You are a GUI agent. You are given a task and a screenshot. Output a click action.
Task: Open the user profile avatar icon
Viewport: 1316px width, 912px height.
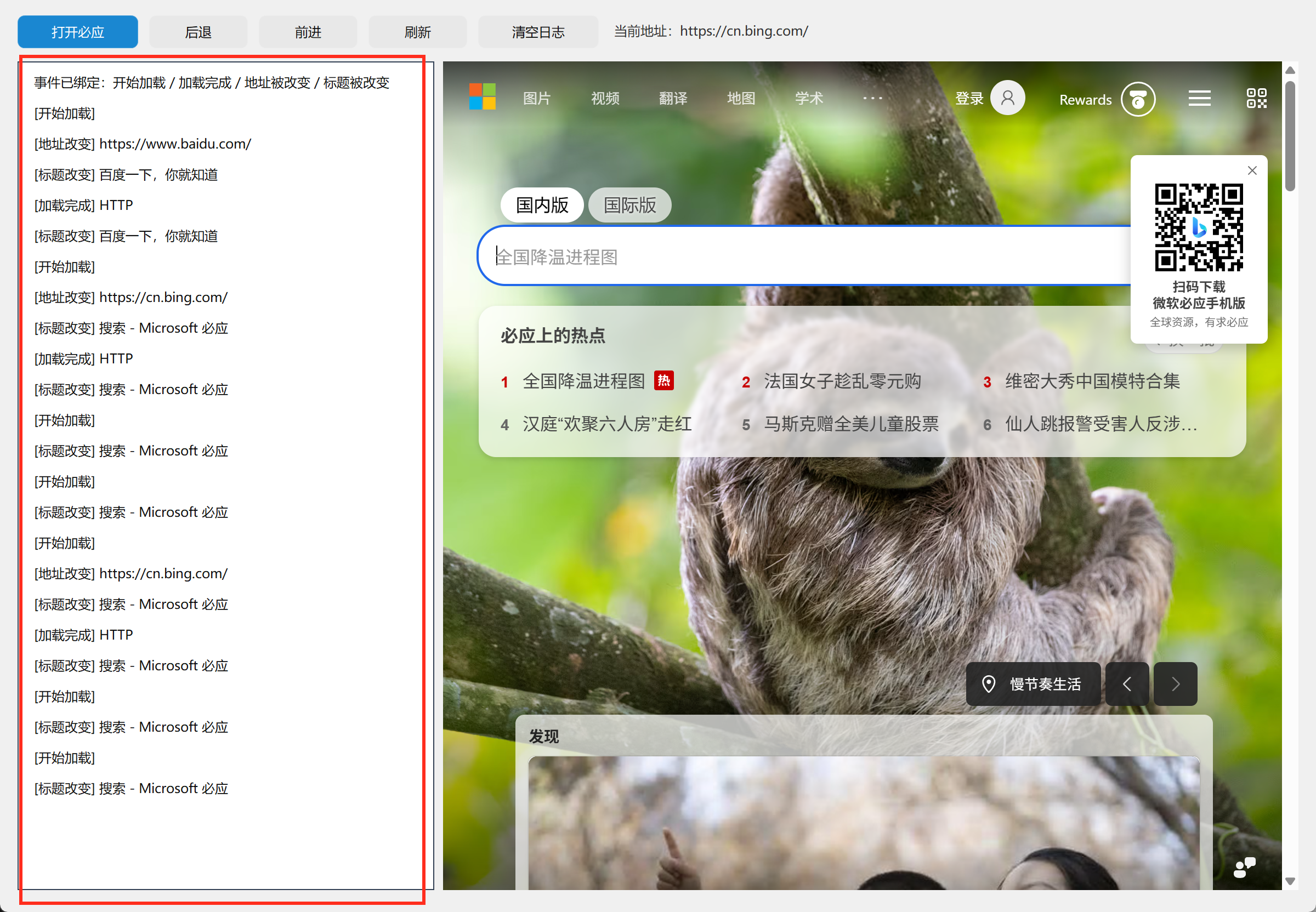(1007, 98)
